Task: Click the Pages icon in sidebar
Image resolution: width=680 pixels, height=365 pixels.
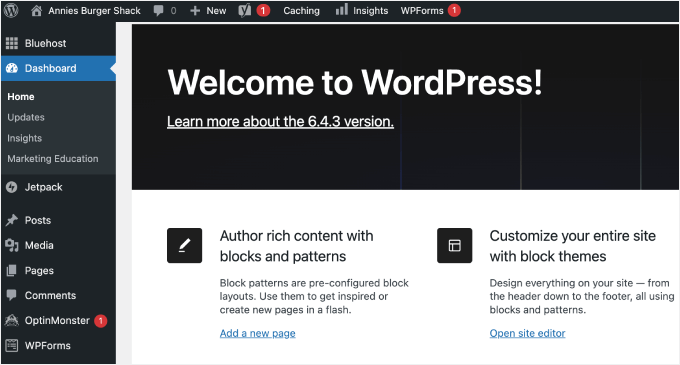Action: pos(12,270)
